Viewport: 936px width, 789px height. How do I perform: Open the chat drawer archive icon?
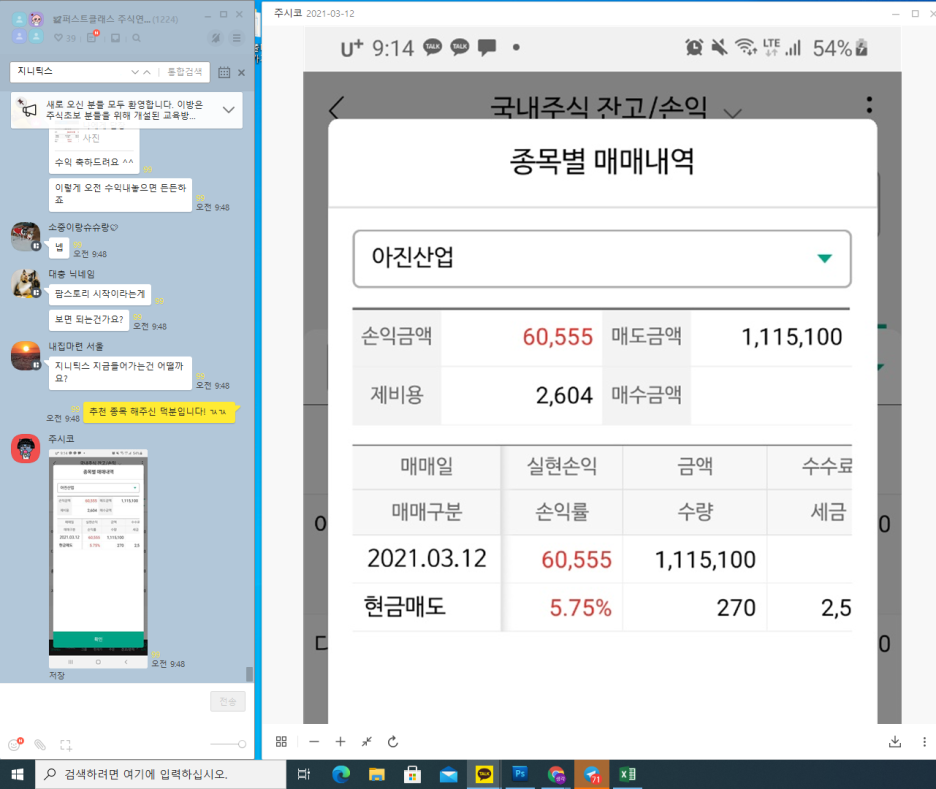(x=116, y=38)
